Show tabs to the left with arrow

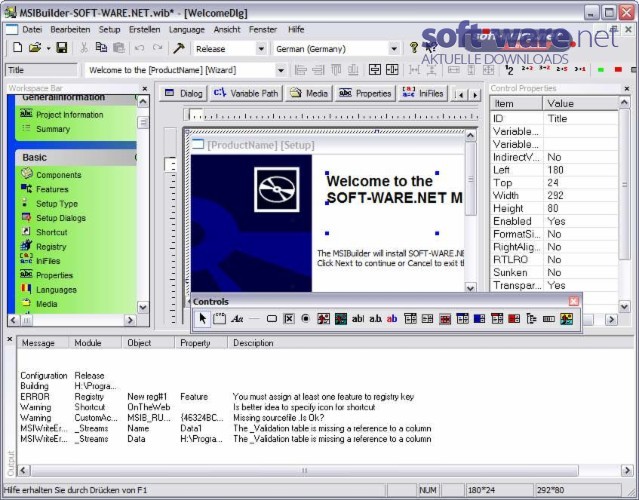tap(461, 95)
